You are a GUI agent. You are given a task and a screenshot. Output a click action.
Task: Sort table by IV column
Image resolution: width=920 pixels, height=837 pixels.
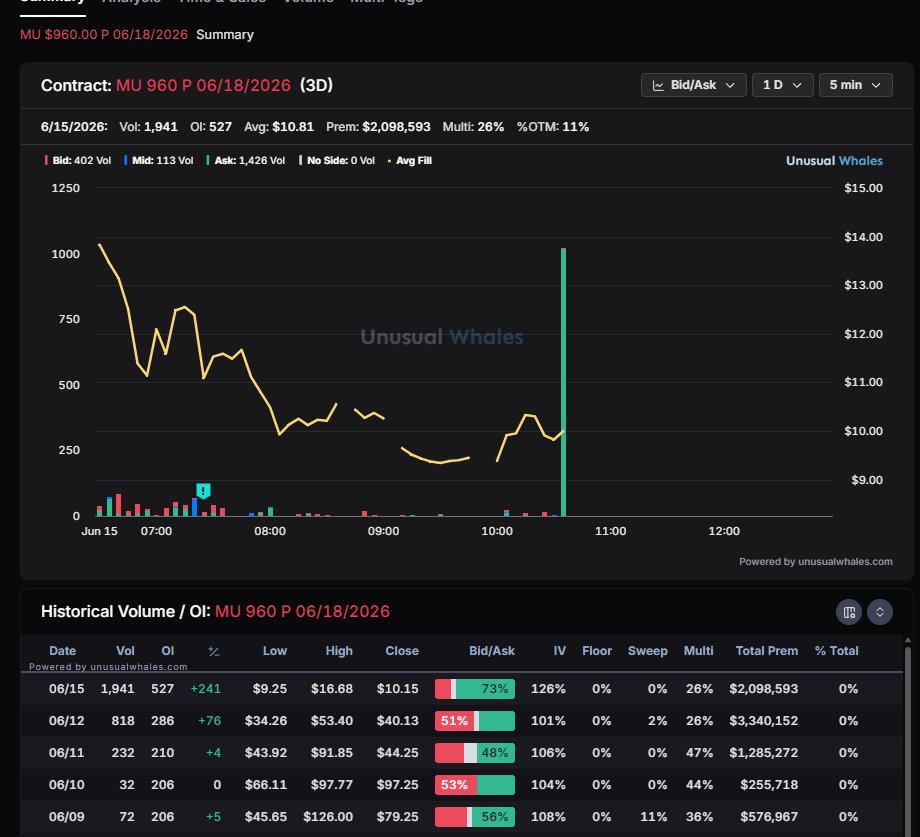(x=560, y=650)
